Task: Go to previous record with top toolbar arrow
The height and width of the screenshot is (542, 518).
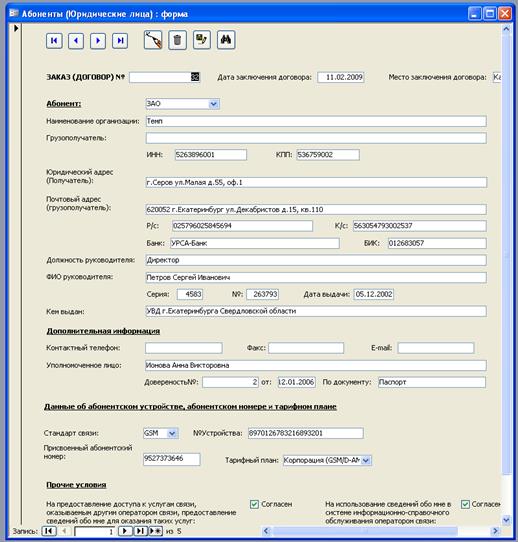Action: (76, 41)
